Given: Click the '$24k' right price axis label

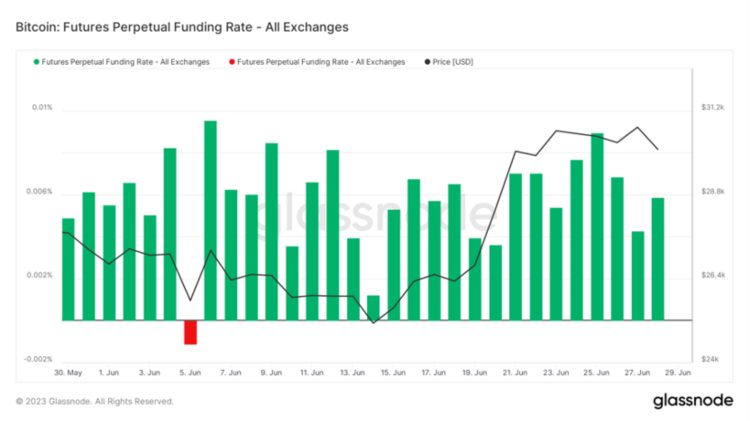Looking at the screenshot, I should tap(709, 359).
